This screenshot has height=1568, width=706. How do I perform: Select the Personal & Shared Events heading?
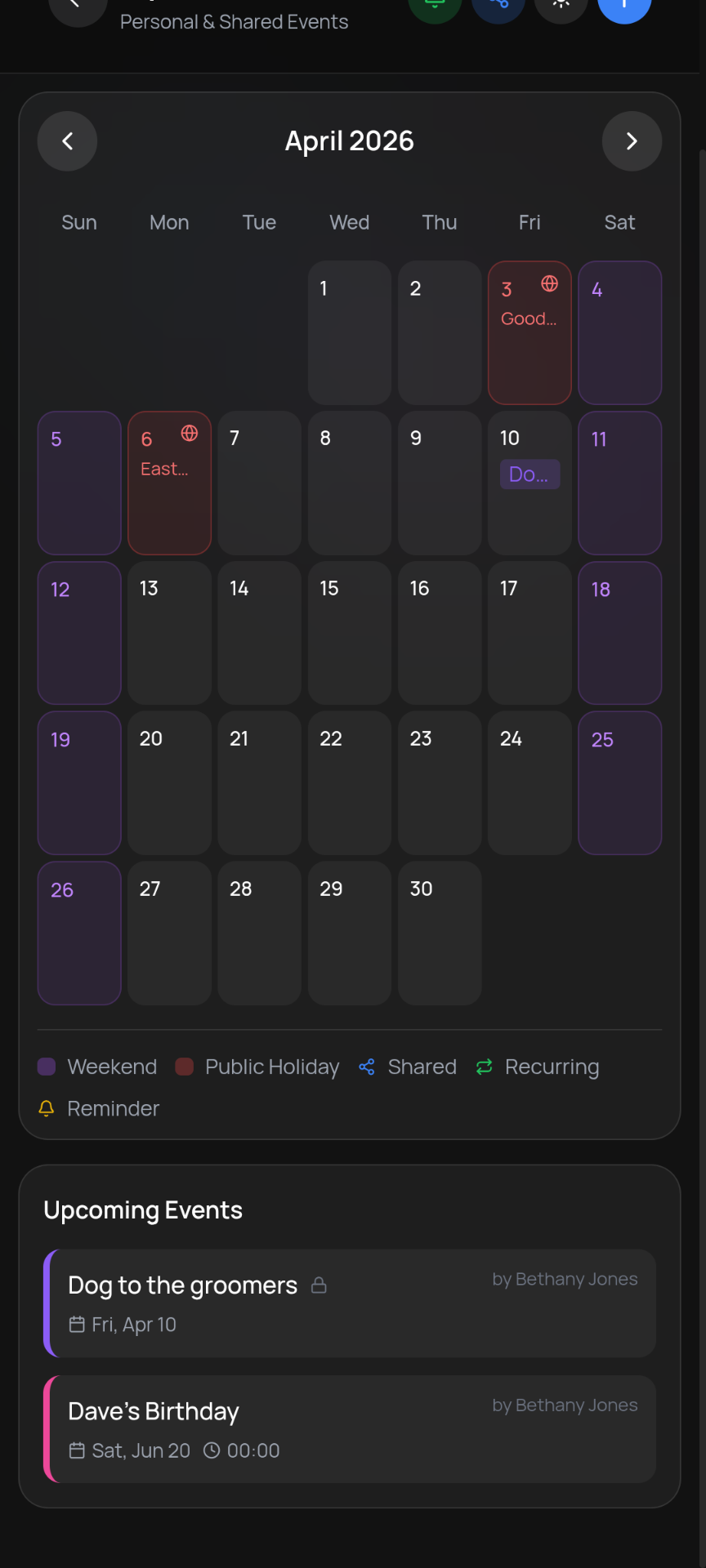234,22
